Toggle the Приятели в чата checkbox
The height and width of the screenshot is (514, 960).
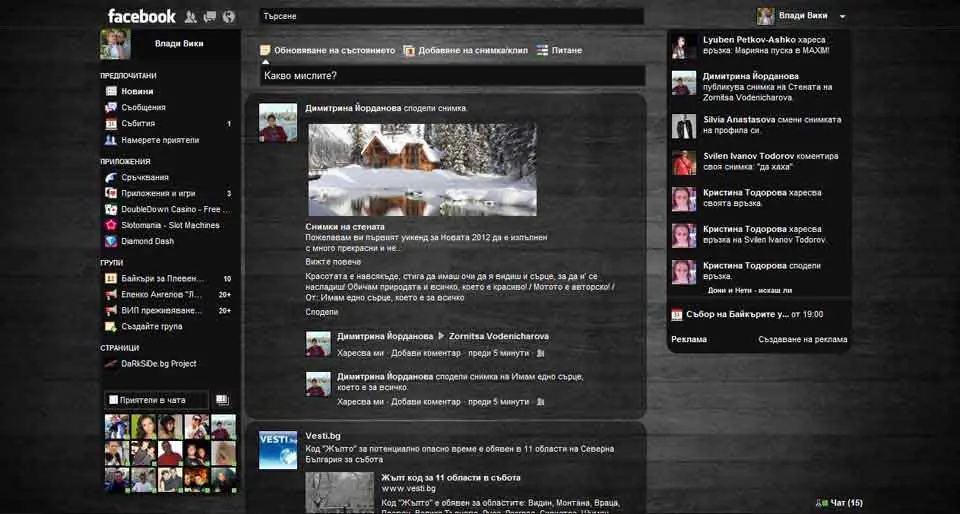tap(113, 400)
